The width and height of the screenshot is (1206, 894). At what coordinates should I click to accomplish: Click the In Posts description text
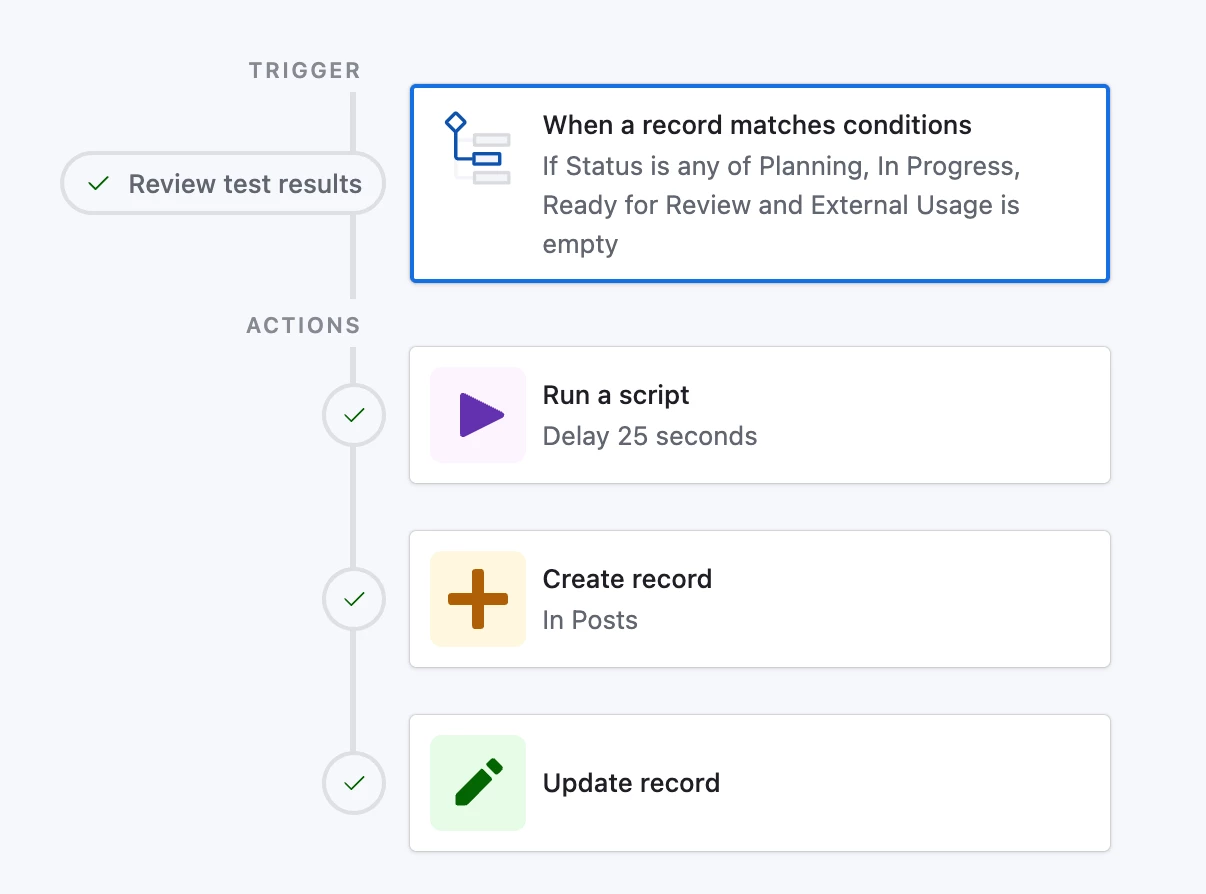pos(590,621)
